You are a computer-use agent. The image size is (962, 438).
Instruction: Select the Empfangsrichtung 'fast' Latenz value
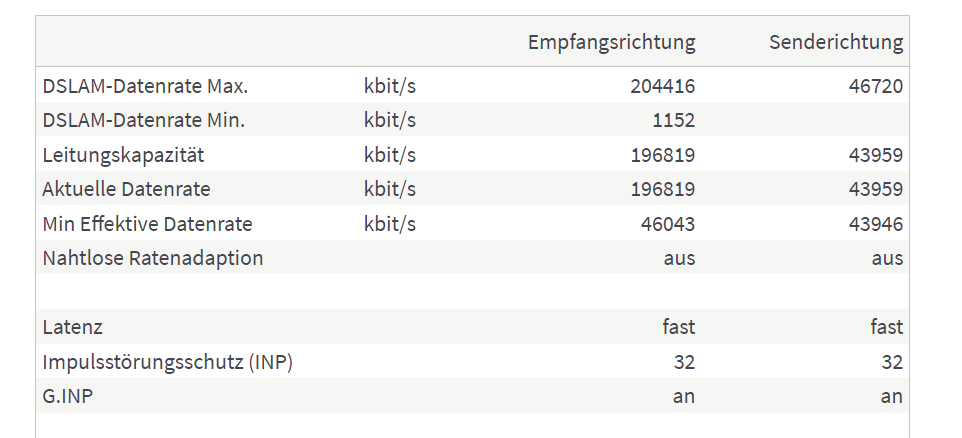[679, 327]
